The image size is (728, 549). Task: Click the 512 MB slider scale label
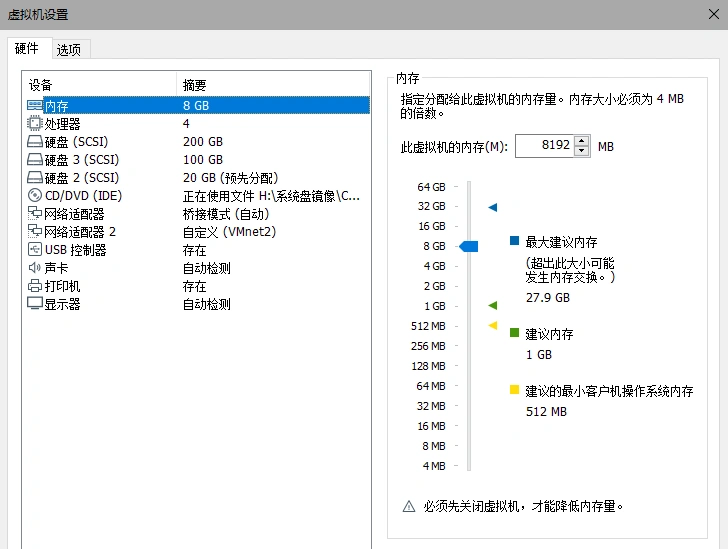pos(428,326)
